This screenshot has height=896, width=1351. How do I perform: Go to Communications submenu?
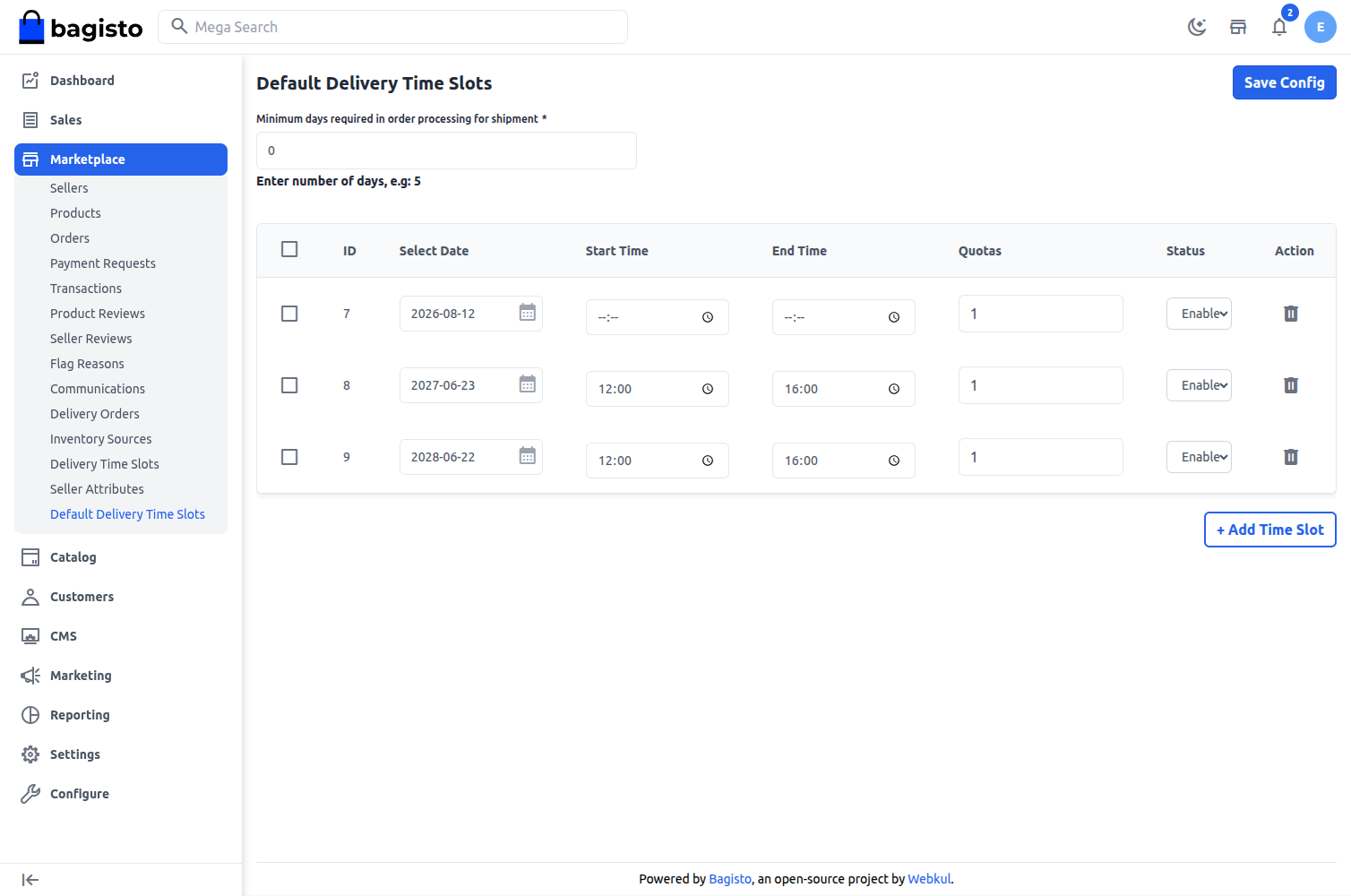[98, 389]
